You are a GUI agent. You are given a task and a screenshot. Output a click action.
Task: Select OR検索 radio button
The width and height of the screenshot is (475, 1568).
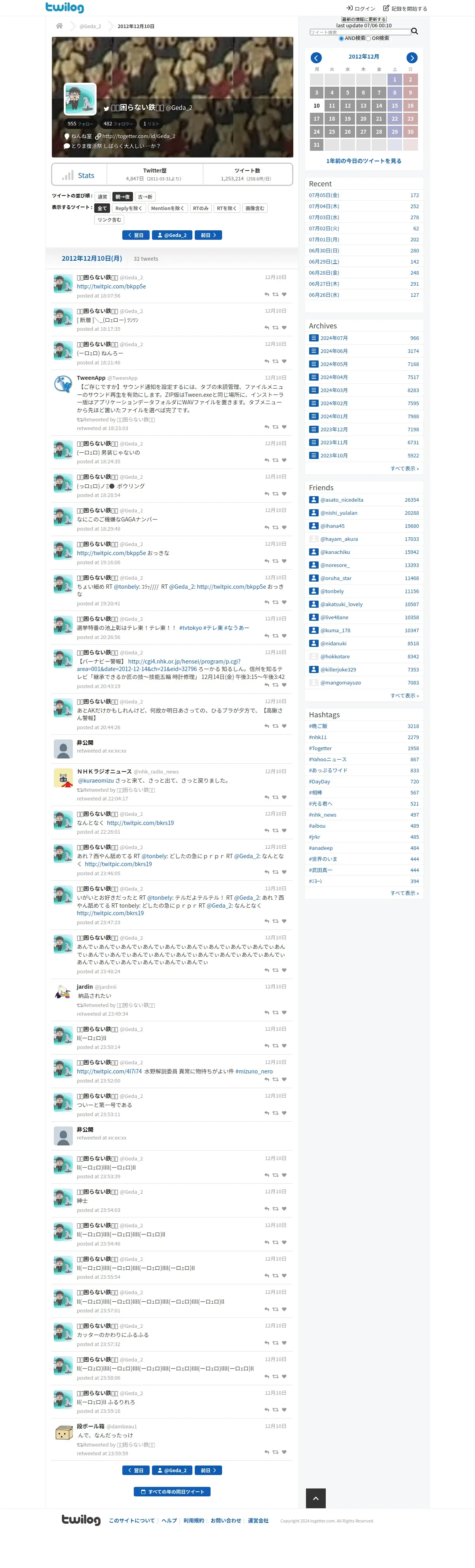coord(369,38)
